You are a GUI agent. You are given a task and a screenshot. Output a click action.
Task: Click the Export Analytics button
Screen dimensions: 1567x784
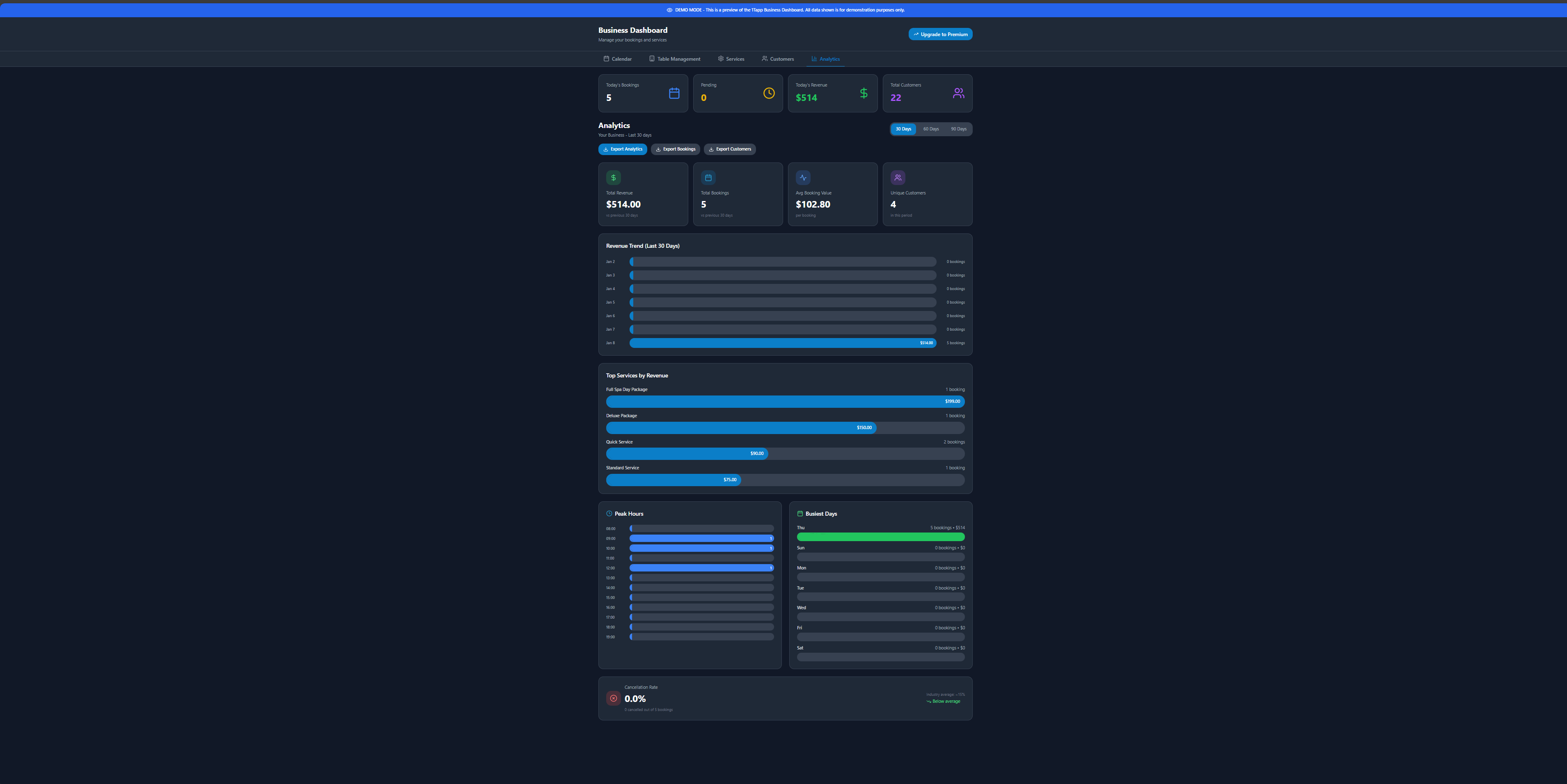622,149
